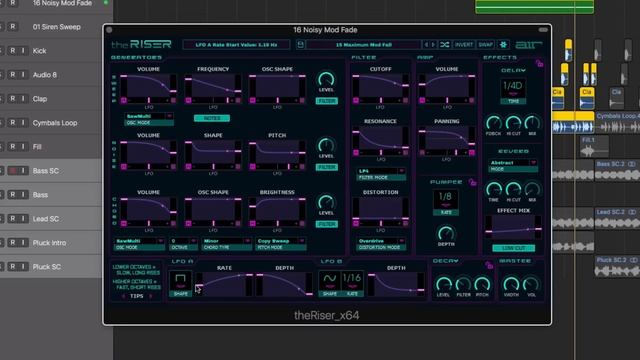Click the LFO A square shape selector
The image size is (640, 360).
(x=180, y=280)
